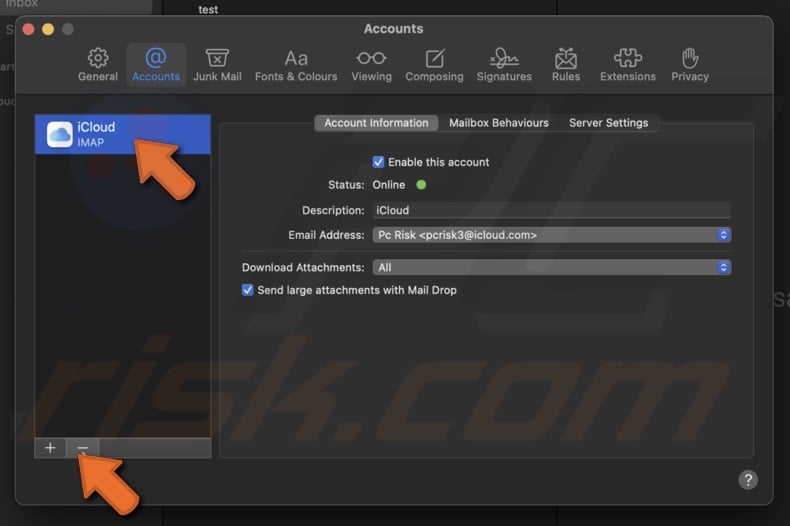Open the Email Address dropdown

click(x=552, y=235)
